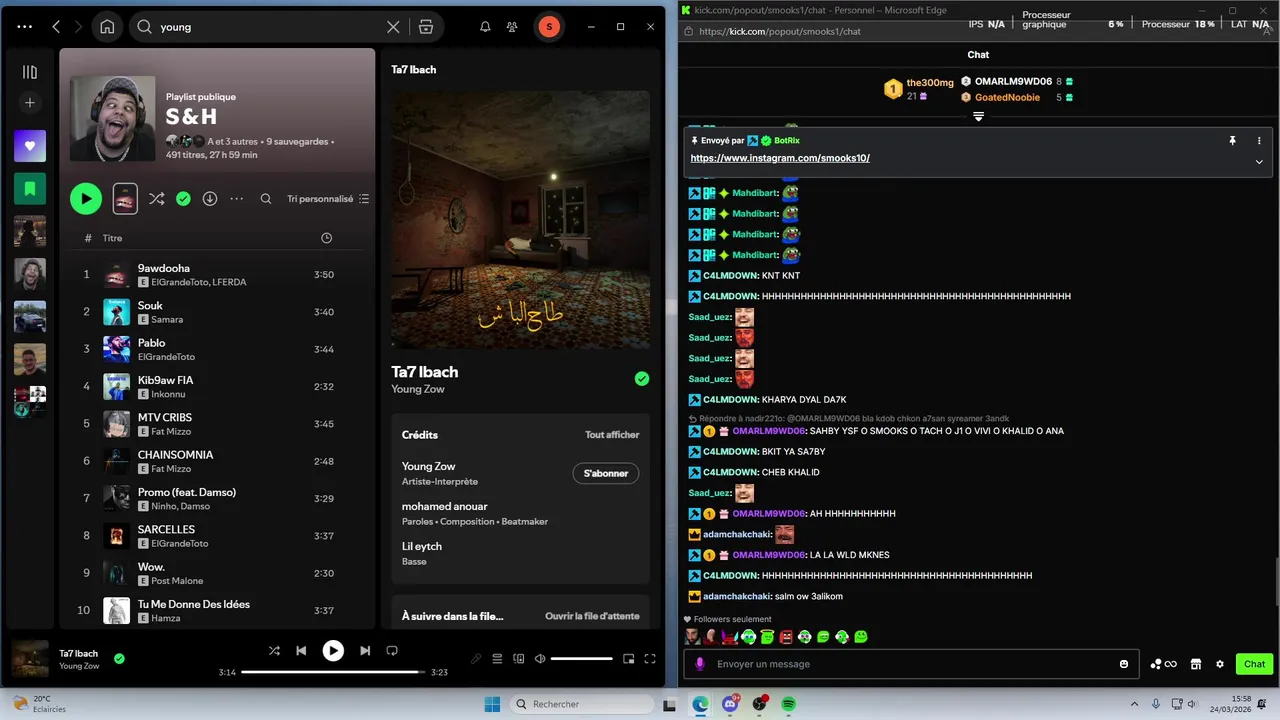
Task: Open pinned message three-dot menu
Action: (x=1259, y=141)
